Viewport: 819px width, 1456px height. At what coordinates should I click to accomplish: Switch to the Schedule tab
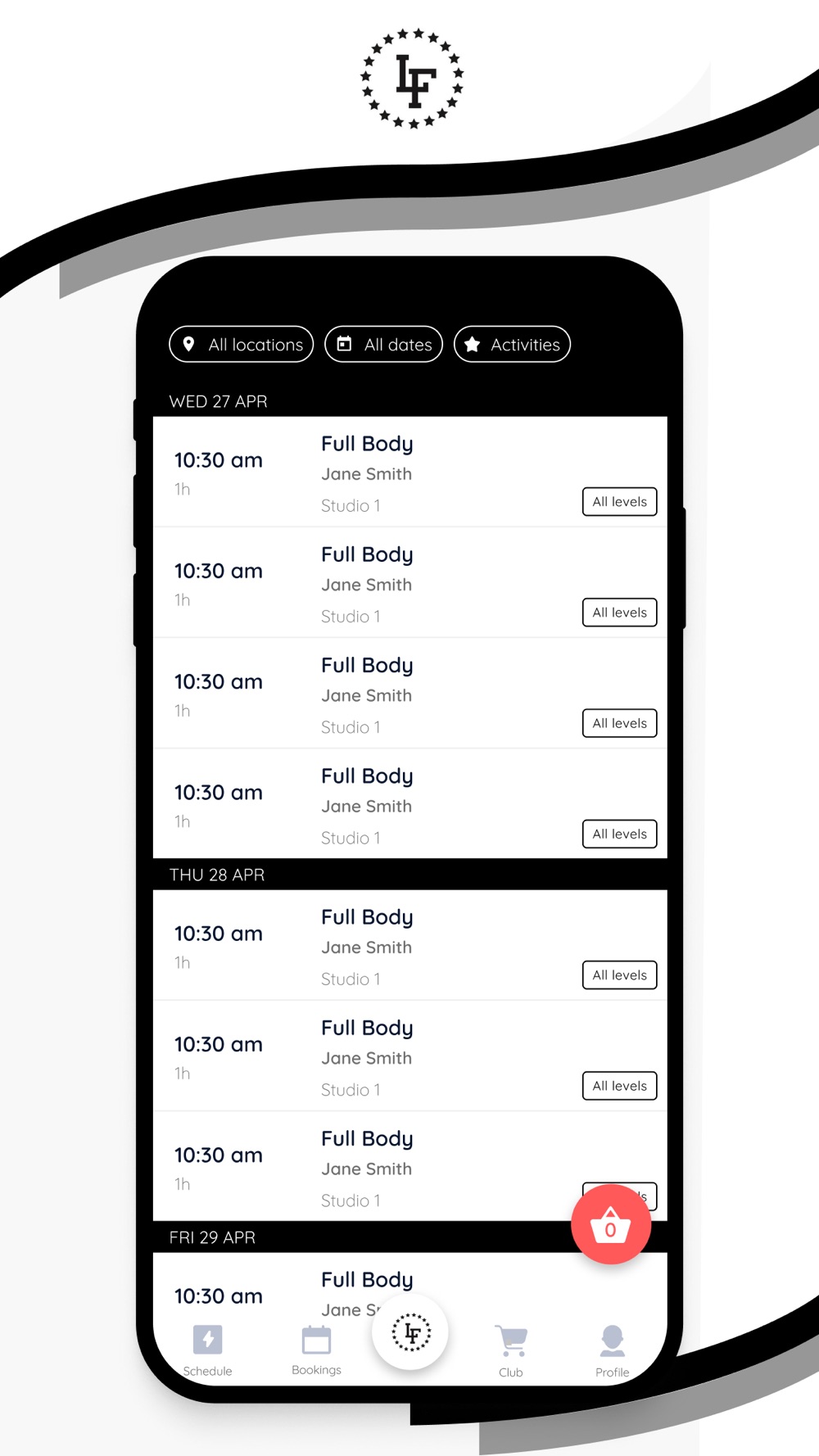(x=207, y=1351)
